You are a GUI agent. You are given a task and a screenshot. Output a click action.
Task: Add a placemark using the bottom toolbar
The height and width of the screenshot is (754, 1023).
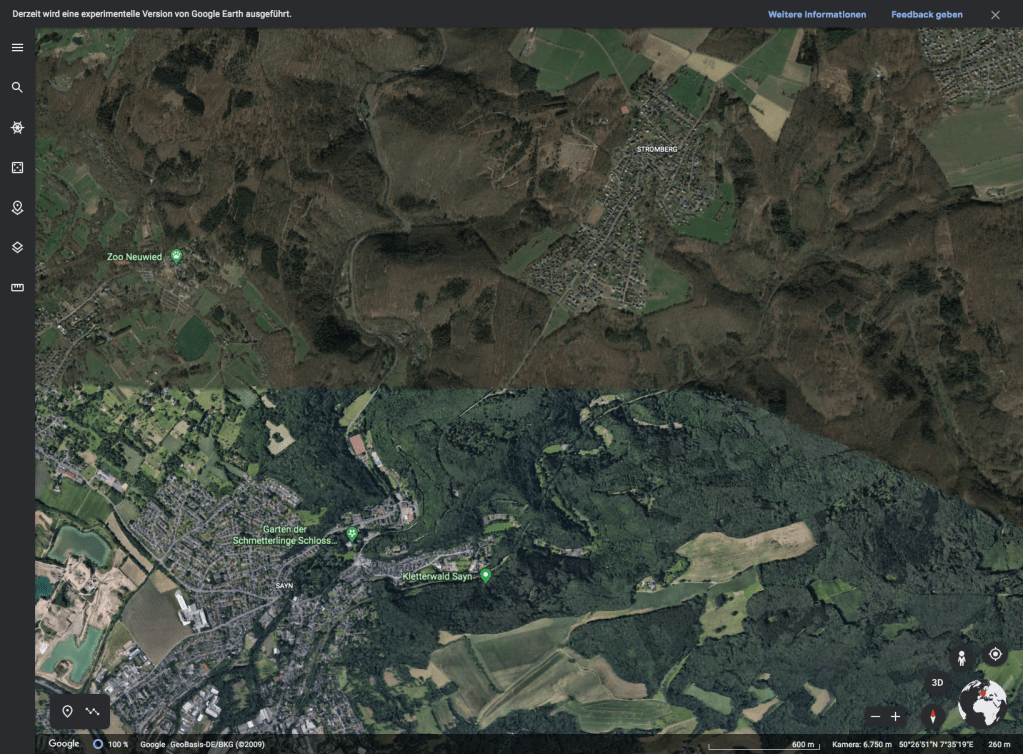point(68,711)
